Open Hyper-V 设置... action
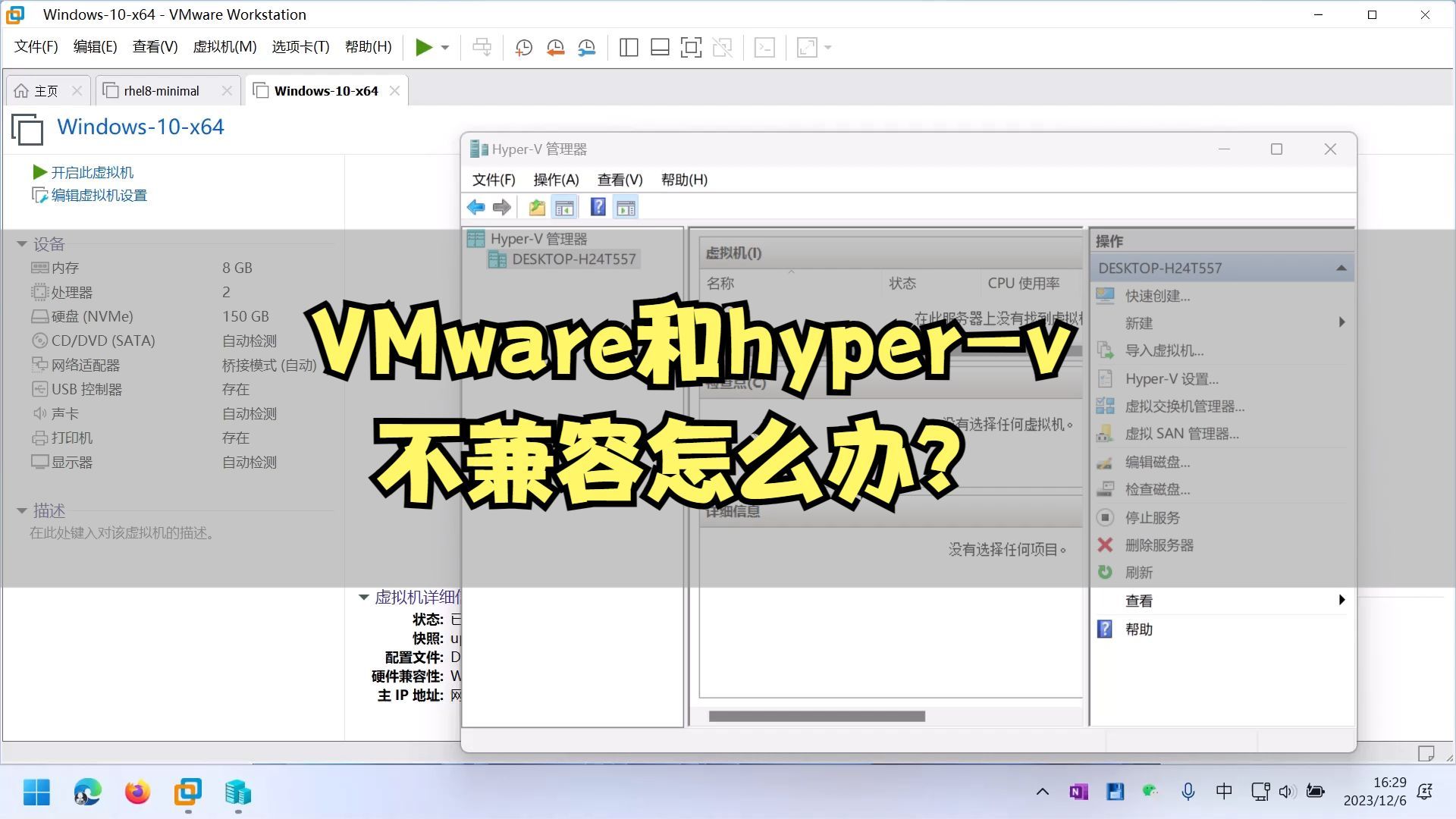 pos(1172,379)
